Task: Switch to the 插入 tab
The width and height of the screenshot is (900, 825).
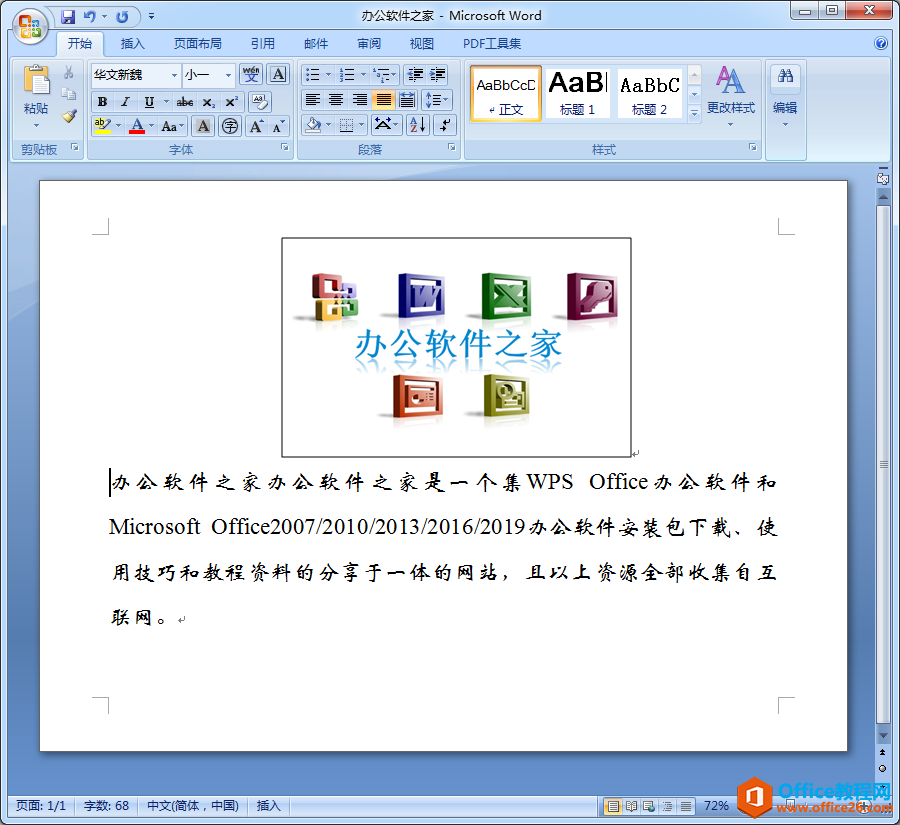Action: [x=133, y=44]
